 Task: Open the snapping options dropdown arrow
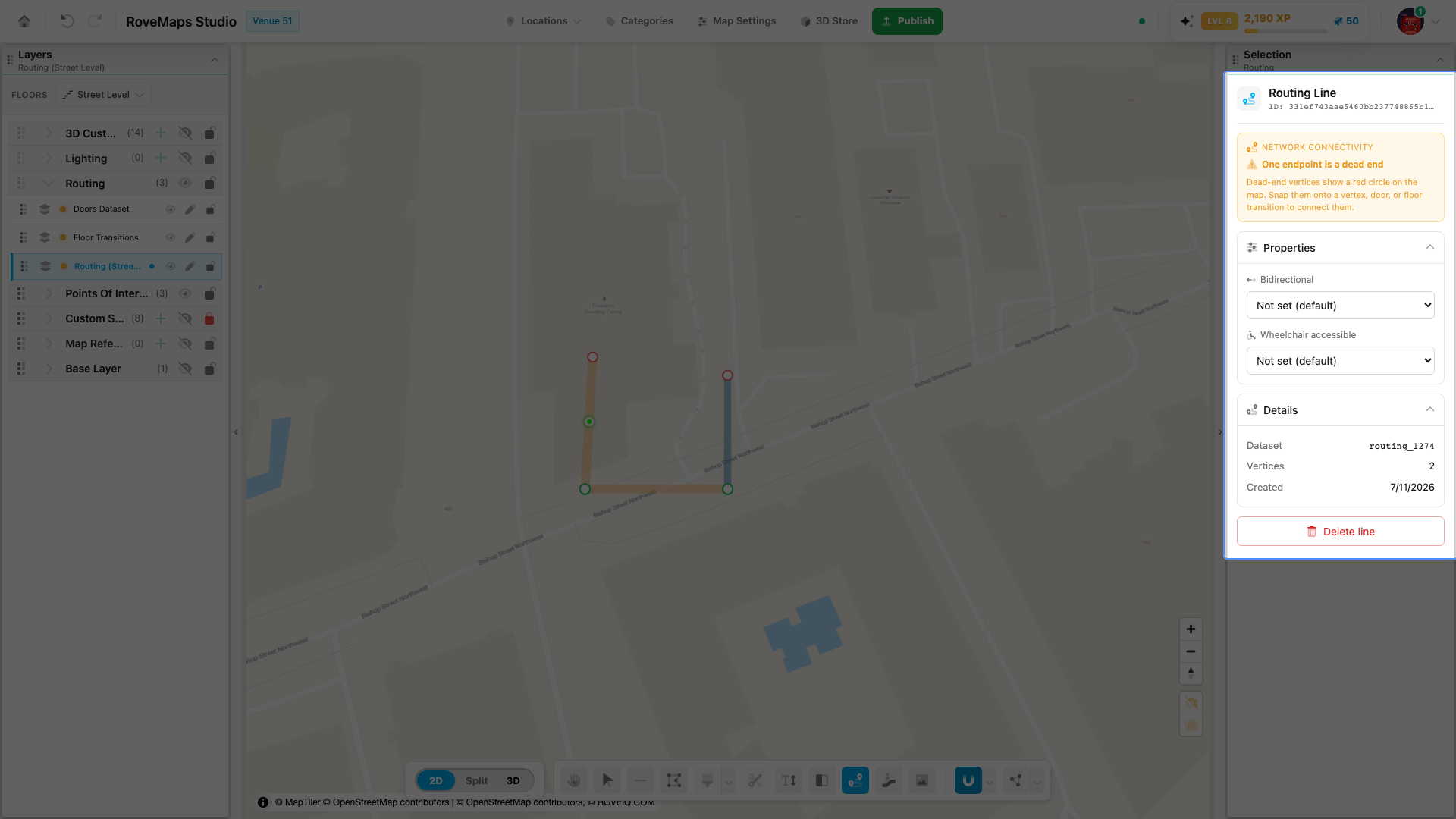[990, 781]
